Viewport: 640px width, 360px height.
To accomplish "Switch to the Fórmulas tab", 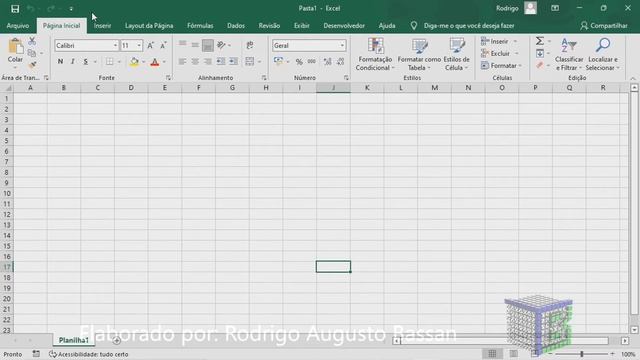I will [x=200, y=26].
